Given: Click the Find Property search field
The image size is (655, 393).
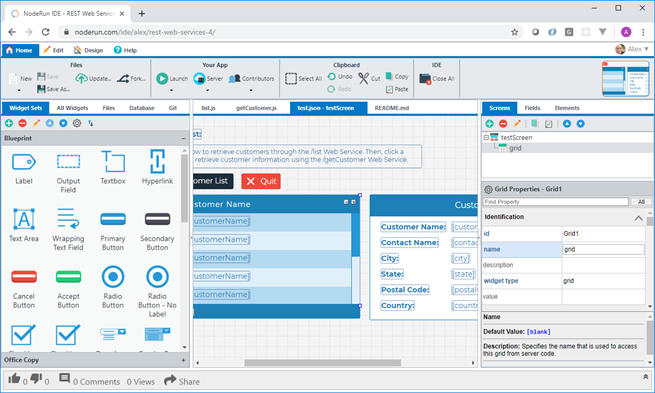Looking at the screenshot, I should 556,202.
